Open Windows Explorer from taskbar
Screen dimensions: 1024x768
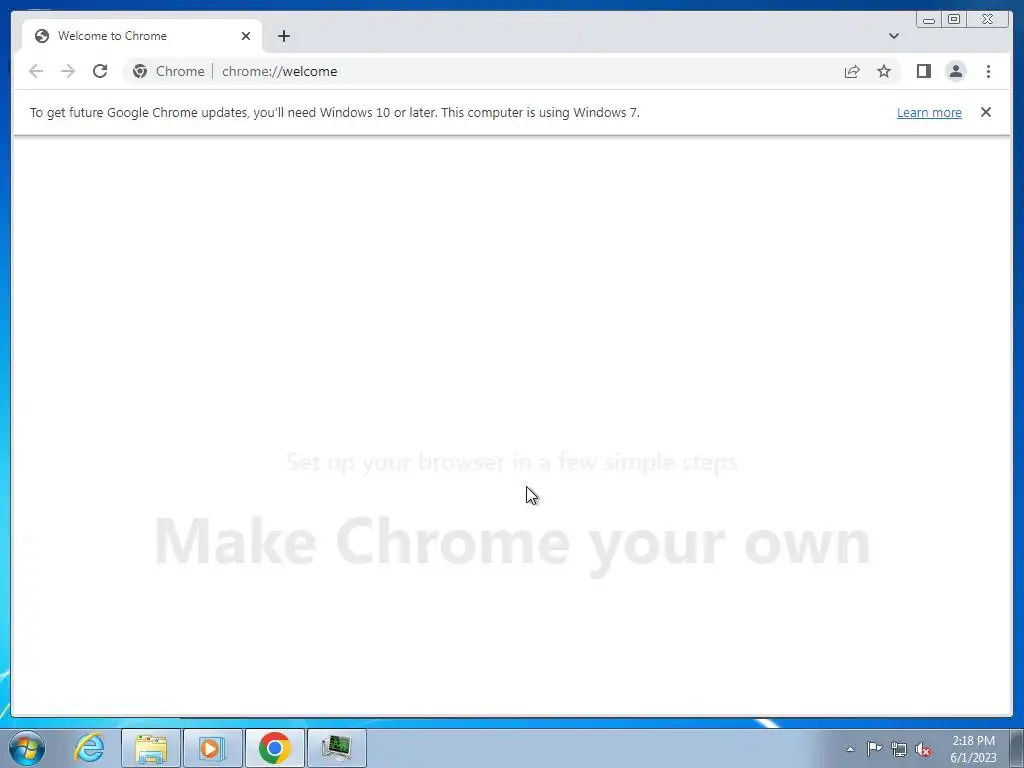(151, 748)
